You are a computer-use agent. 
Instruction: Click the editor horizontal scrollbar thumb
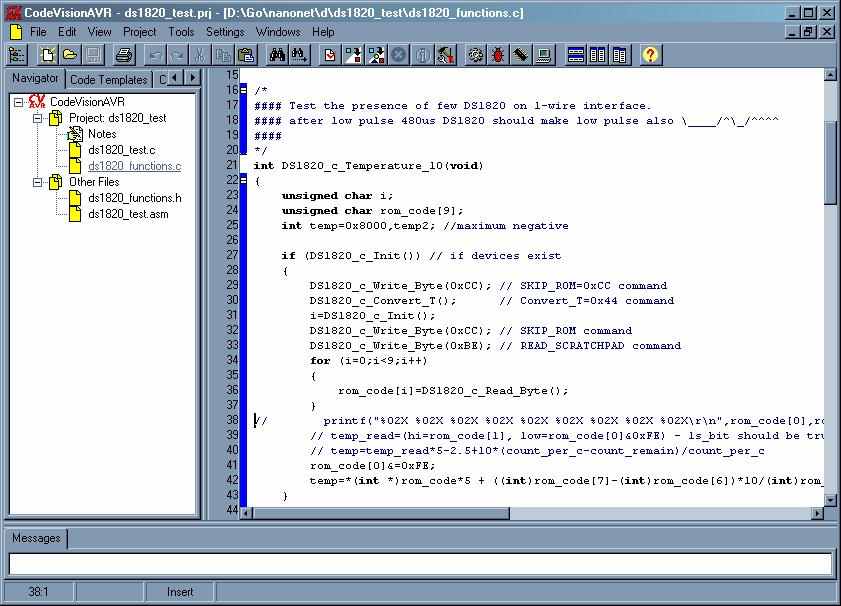381,514
